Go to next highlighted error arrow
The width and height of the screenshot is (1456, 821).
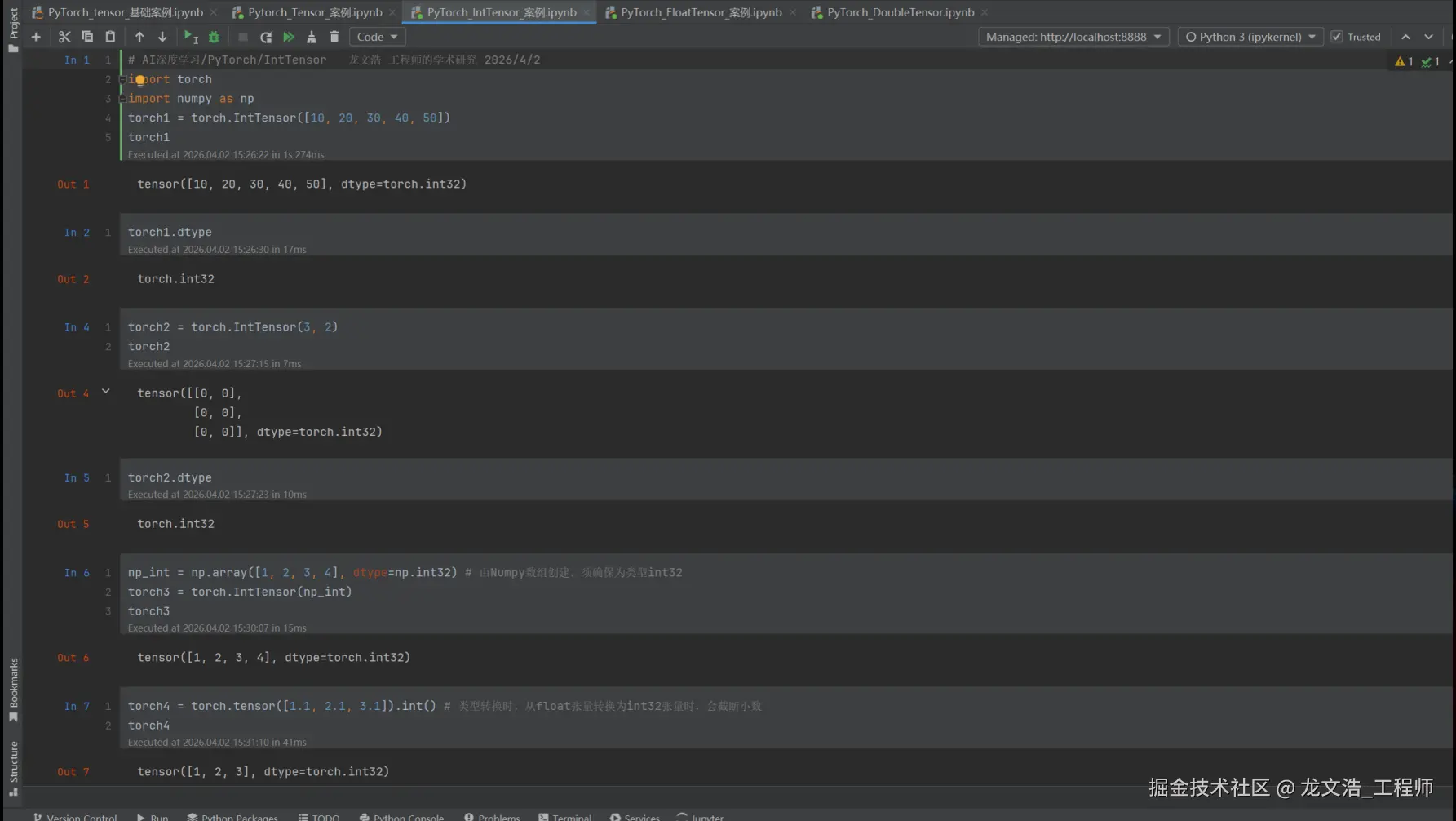pyautogui.click(x=1428, y=37)
